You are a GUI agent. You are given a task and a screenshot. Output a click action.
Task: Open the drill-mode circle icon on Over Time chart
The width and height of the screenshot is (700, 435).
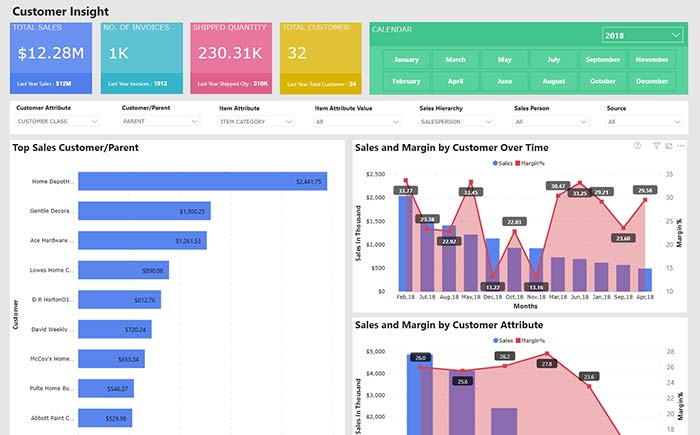pyautogui.click(x=638, y=146)
